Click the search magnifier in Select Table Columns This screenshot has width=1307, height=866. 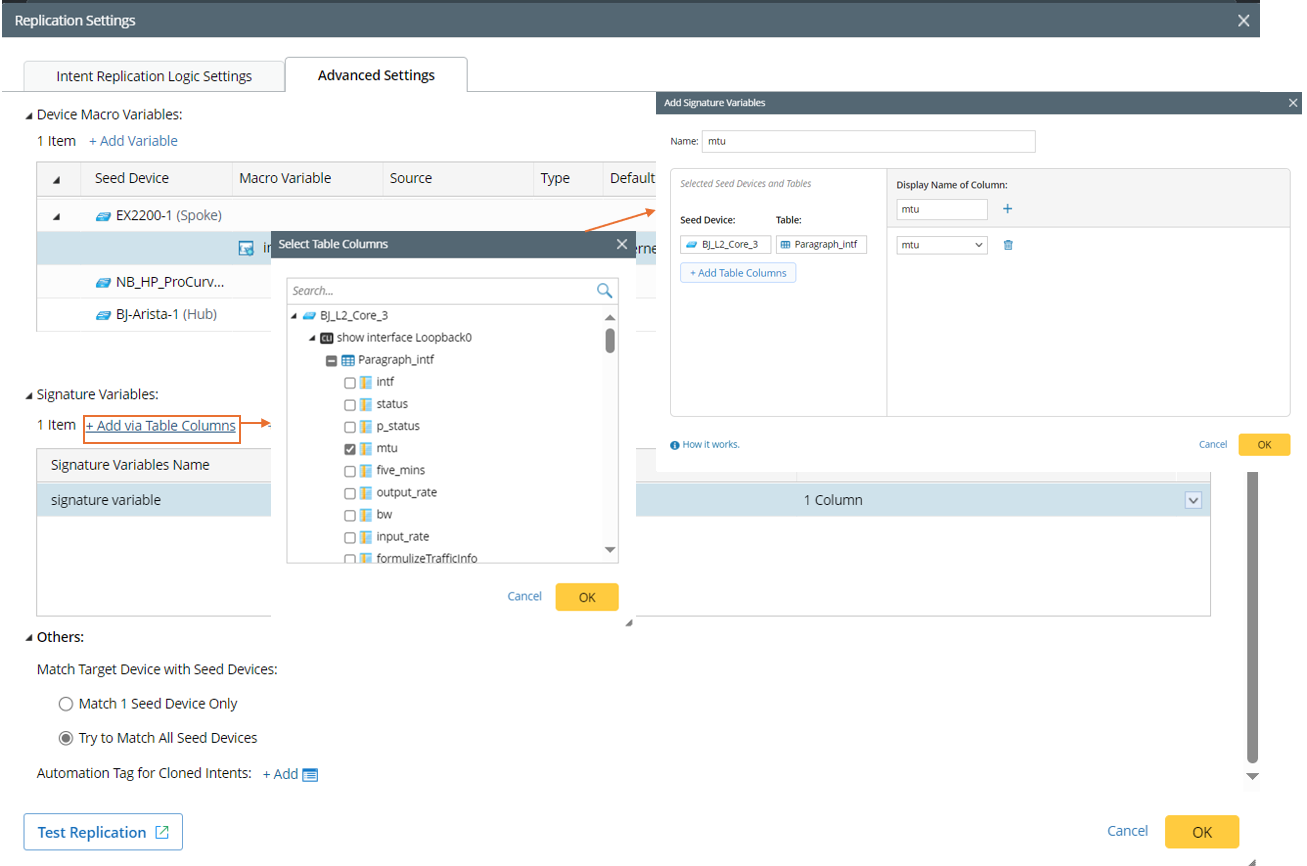pos(604,291)
